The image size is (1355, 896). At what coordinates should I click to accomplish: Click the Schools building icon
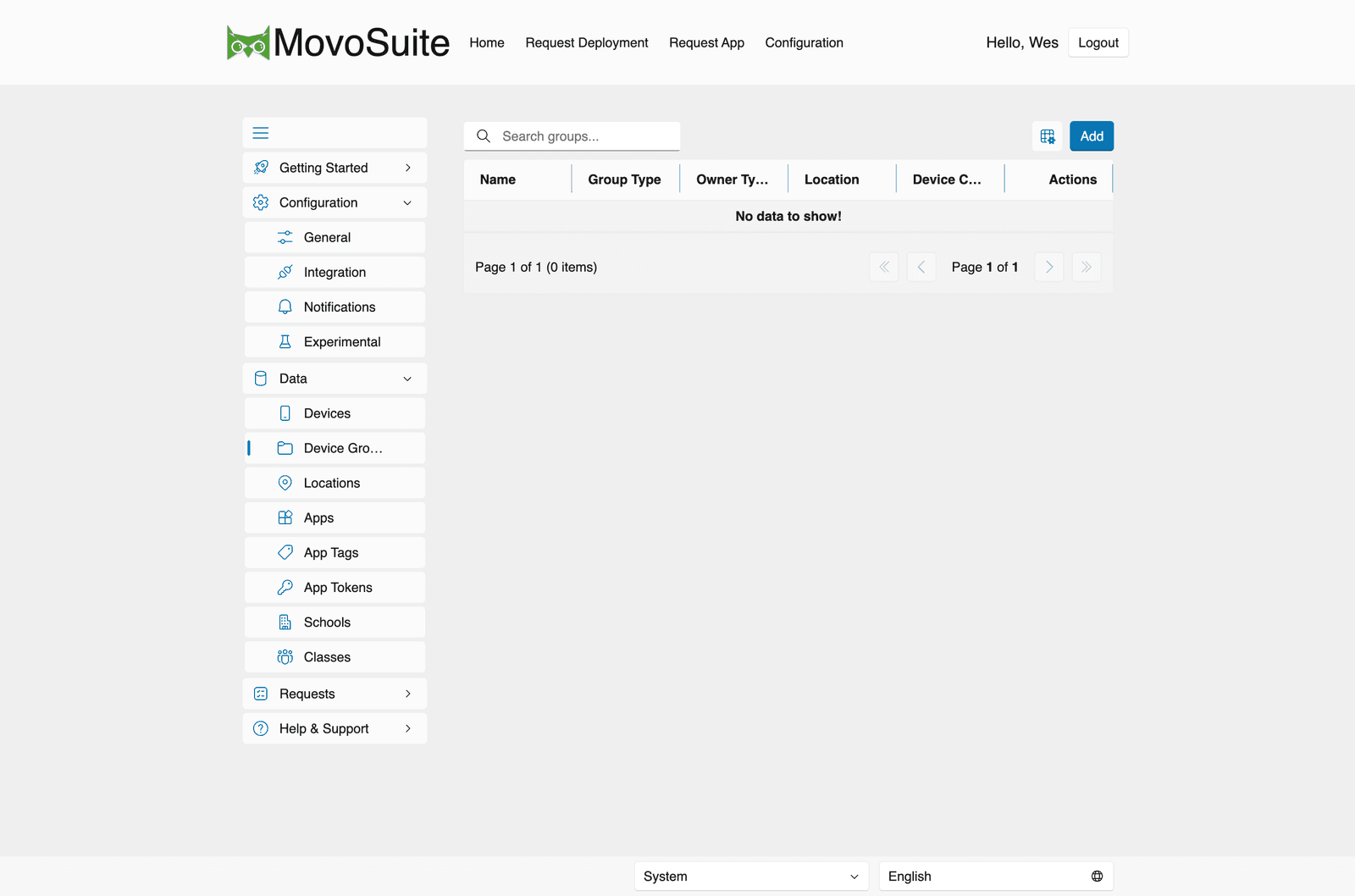[x=285, y=622]
